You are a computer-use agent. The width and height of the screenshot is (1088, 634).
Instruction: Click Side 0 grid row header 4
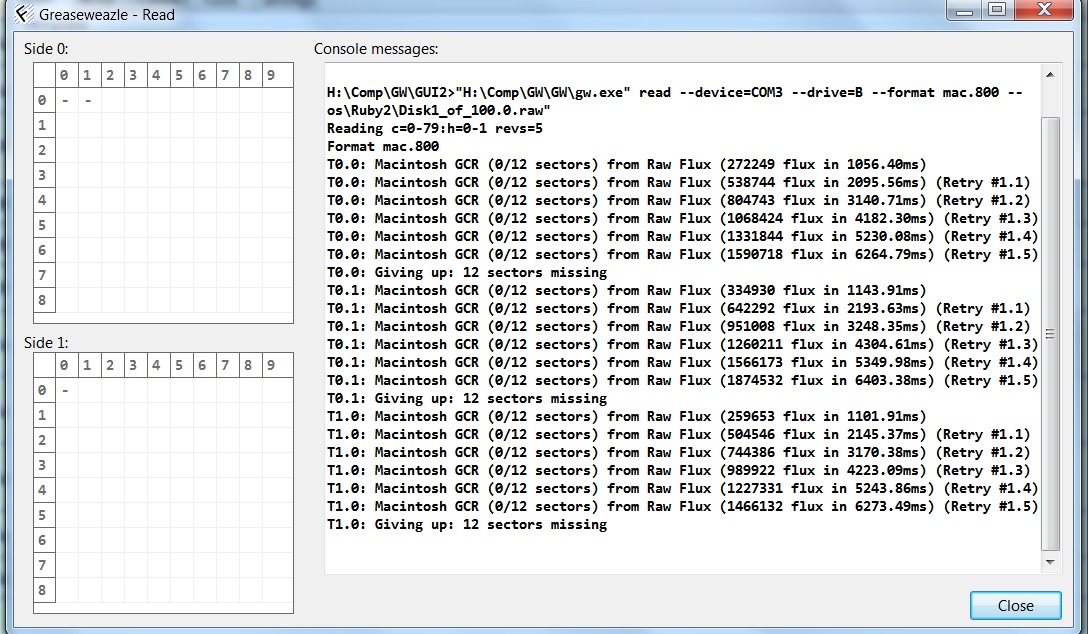coord(42,200)
